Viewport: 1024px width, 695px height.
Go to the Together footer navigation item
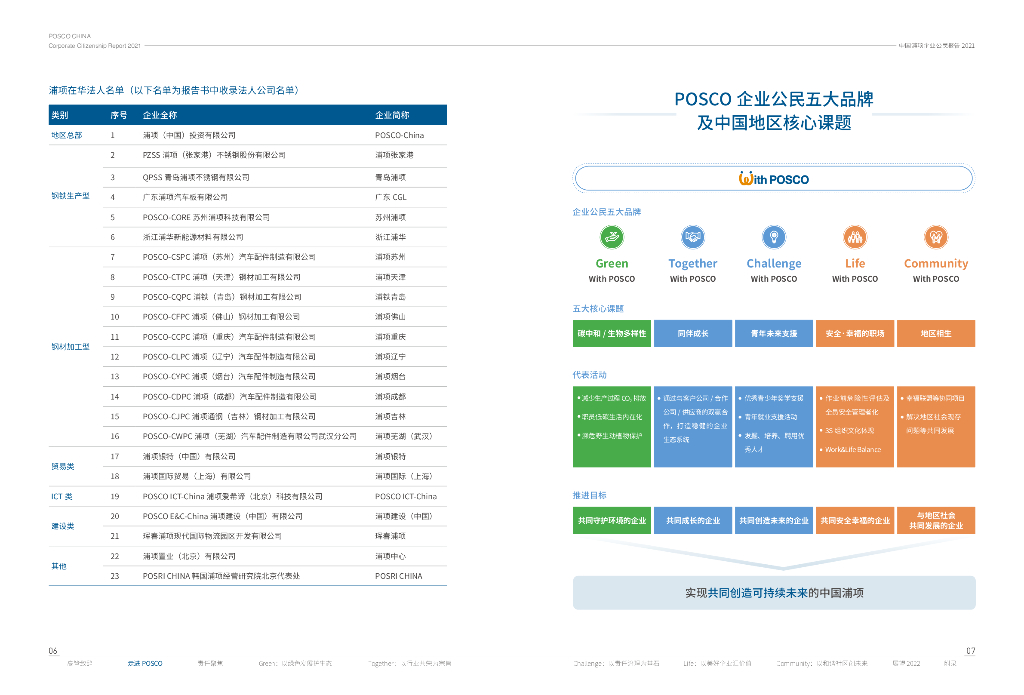click(409, 663)
